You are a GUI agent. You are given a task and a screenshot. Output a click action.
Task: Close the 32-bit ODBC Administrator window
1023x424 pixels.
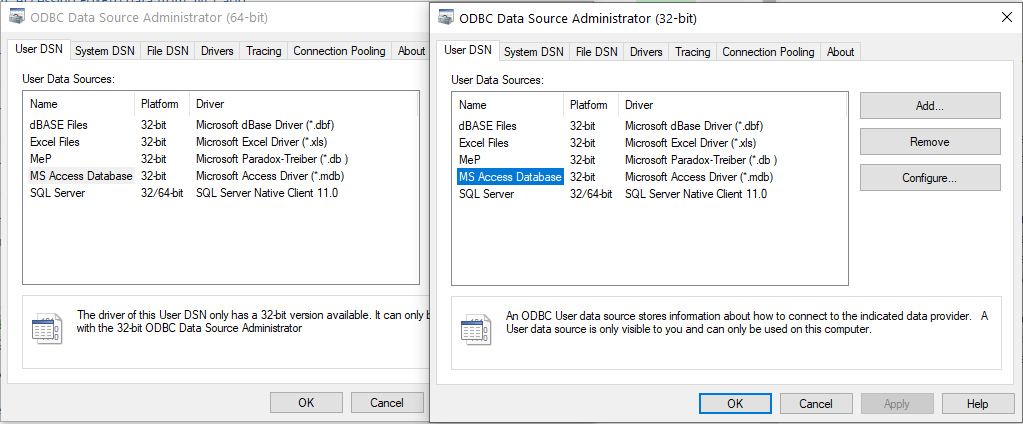click(x=1005, y=17)
